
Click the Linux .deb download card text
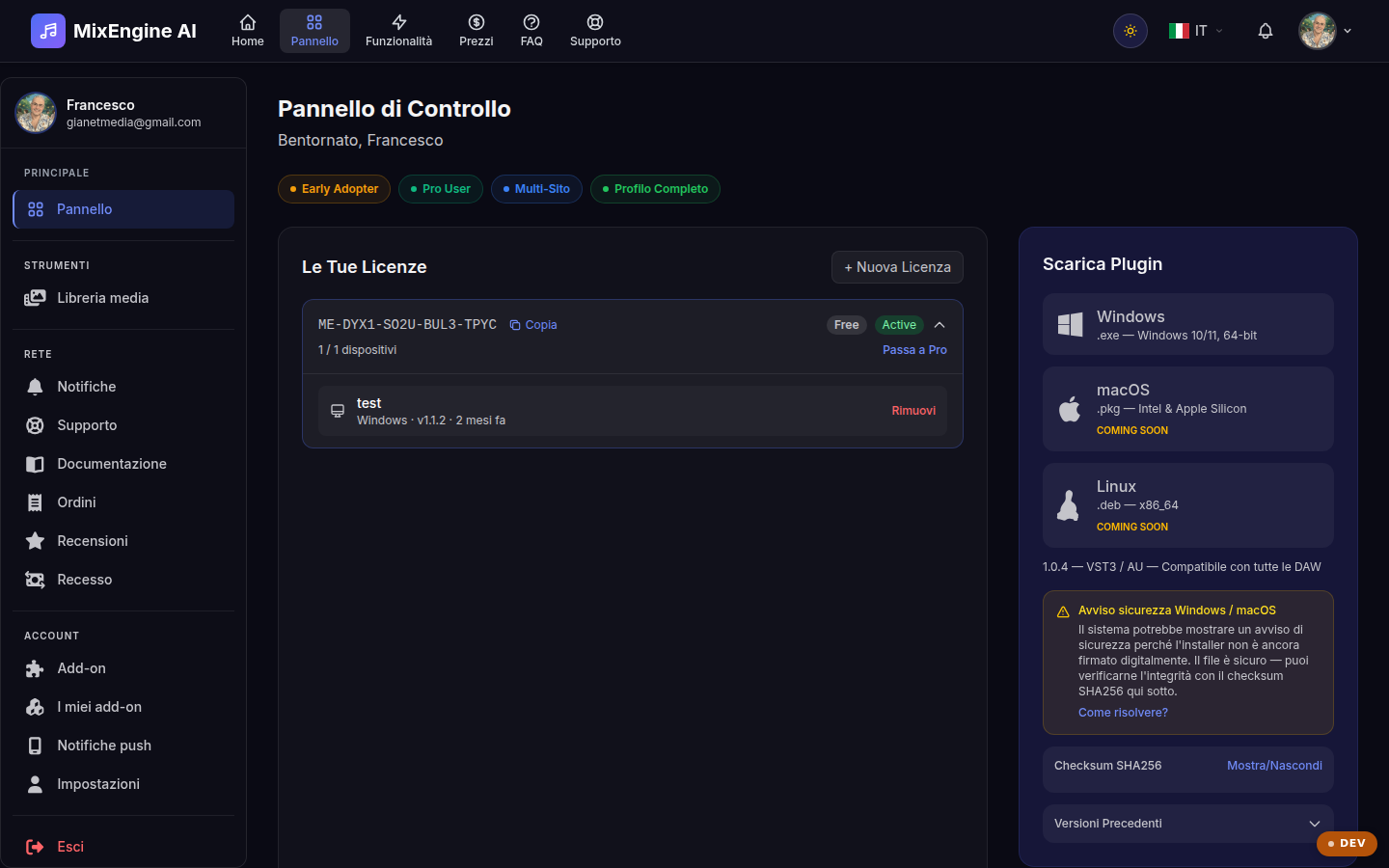(1137, 505)
